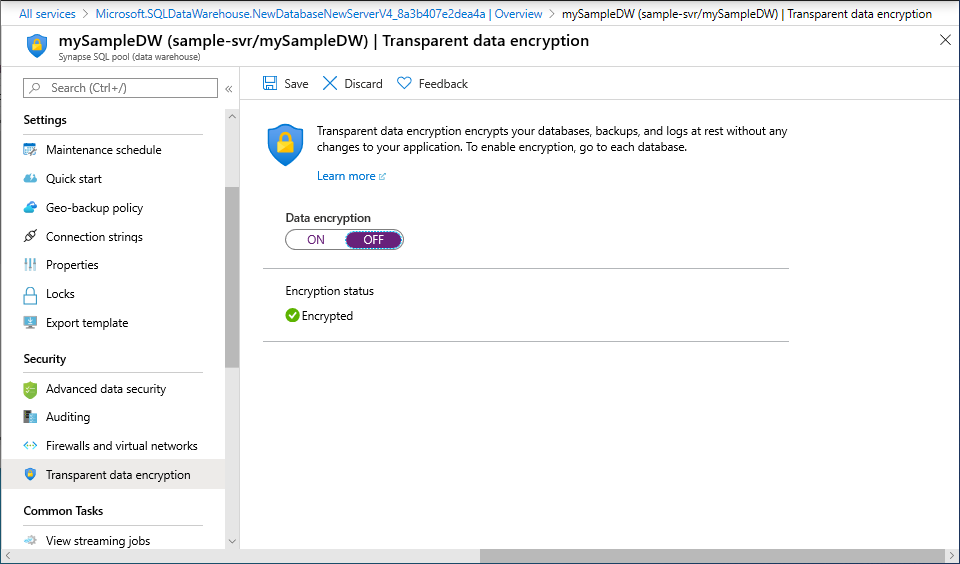The height and width of the screenshot is (564, 960).
Task: Collapse the sidebar with double chevron
Action: pyautogui.click(x=228, y=89)
